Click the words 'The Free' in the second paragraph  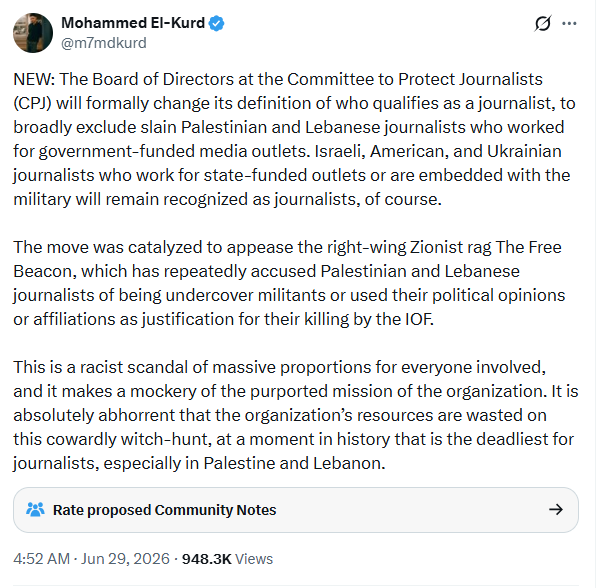click(528, 247)
